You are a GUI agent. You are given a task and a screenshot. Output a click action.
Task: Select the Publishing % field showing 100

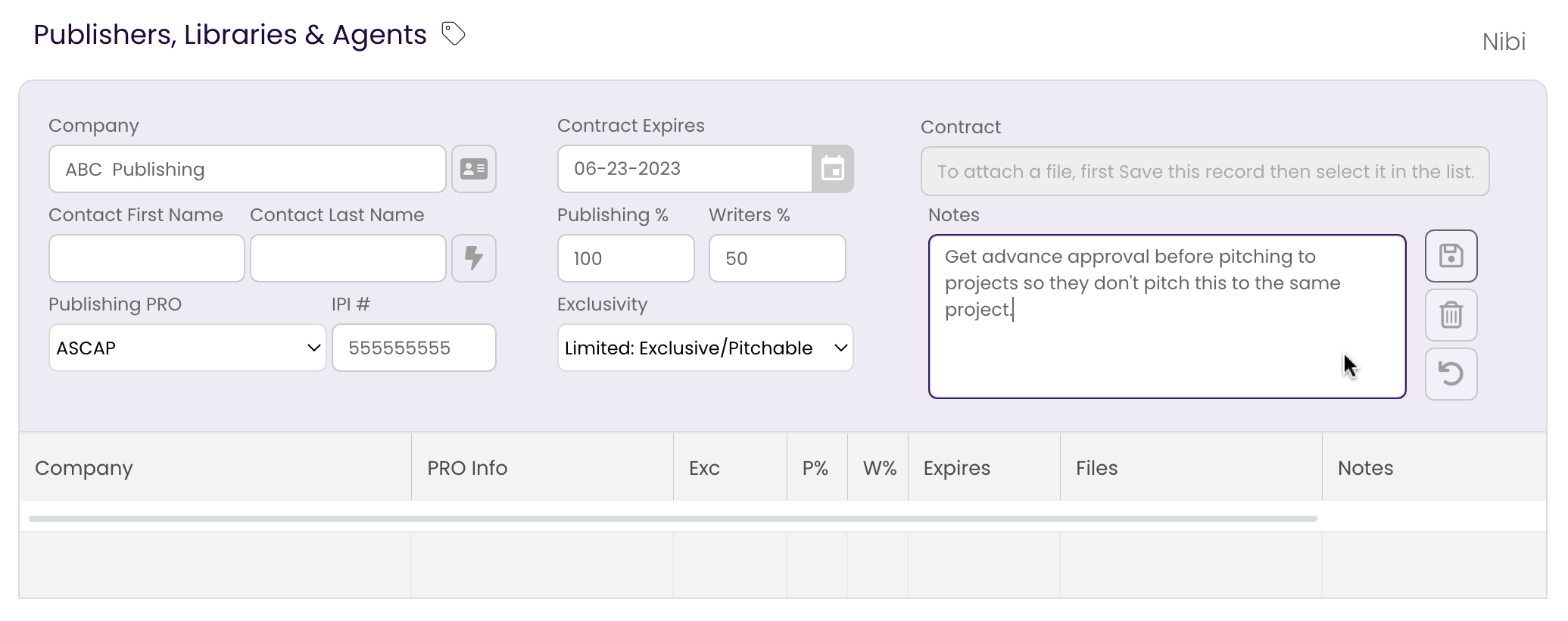click(x=626, y=258)
